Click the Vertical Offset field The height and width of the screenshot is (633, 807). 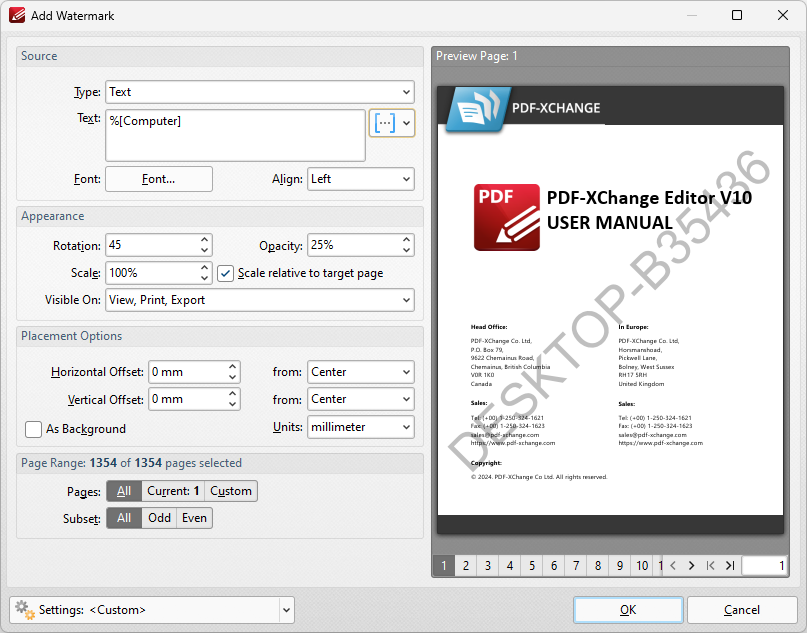tap(187, 399)
